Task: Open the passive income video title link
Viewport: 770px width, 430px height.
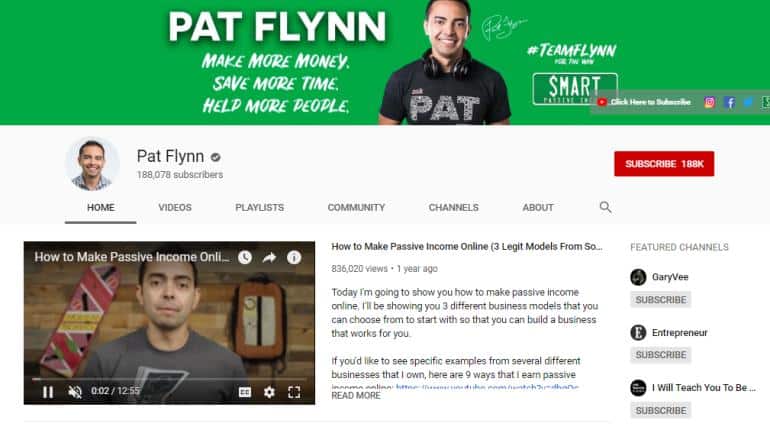Action: point(467,246)
